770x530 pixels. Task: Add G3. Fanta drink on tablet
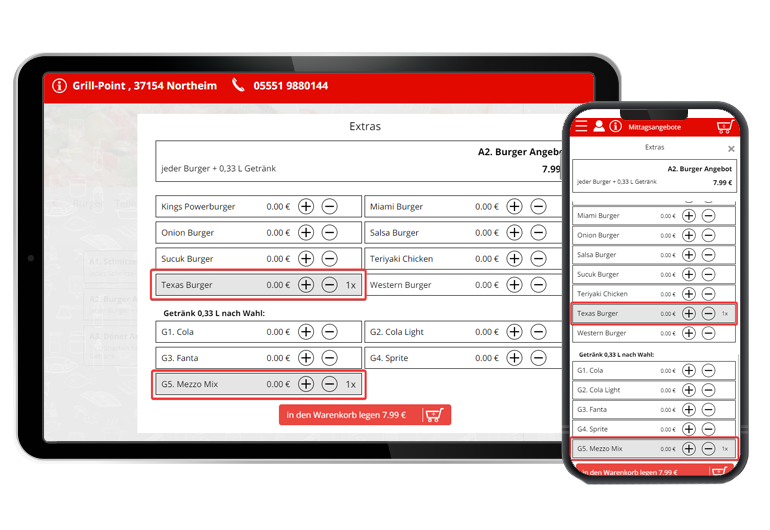pyautogui.click(x=306, y=358)
